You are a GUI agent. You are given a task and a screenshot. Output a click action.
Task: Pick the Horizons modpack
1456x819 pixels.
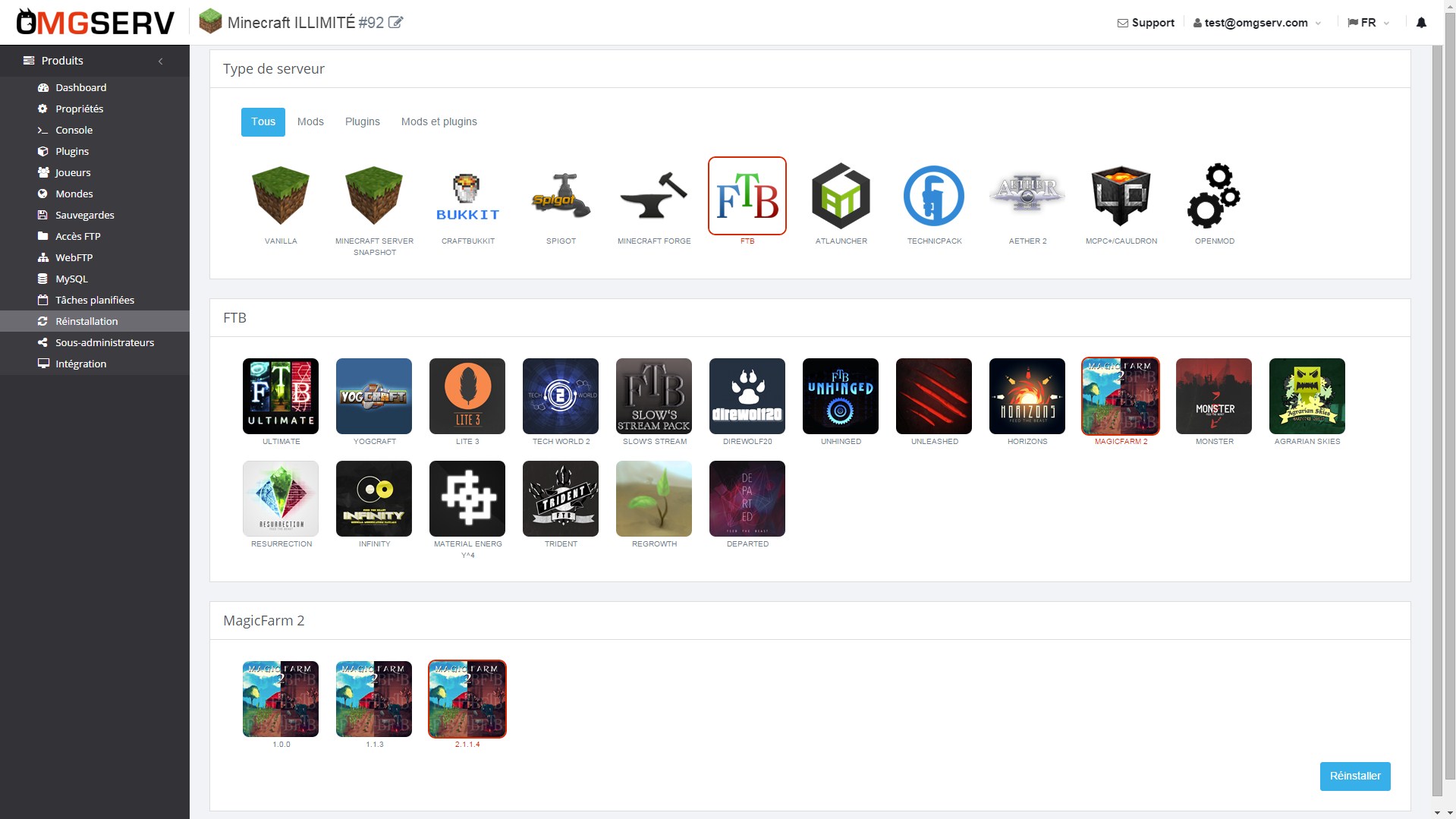(1027, 396)
